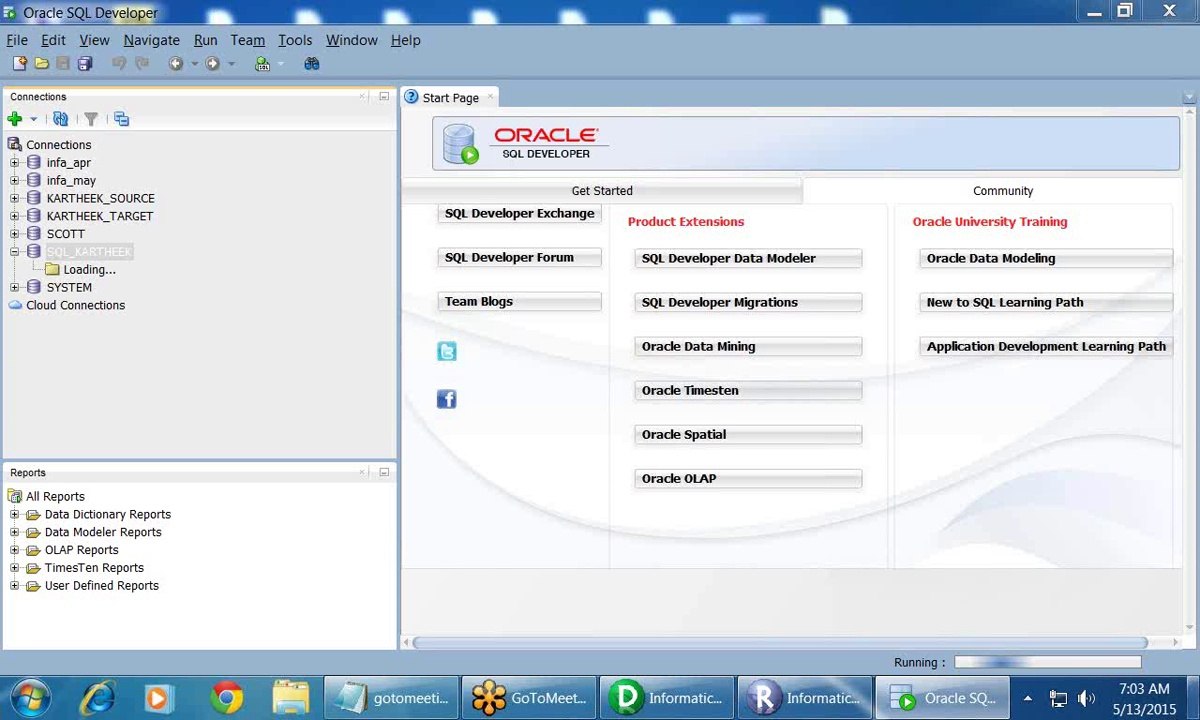Click the SQL Developer Forum button
The height and width of the screenshot is (720, 1200).
pyautogui.click(x=519, y=258)
